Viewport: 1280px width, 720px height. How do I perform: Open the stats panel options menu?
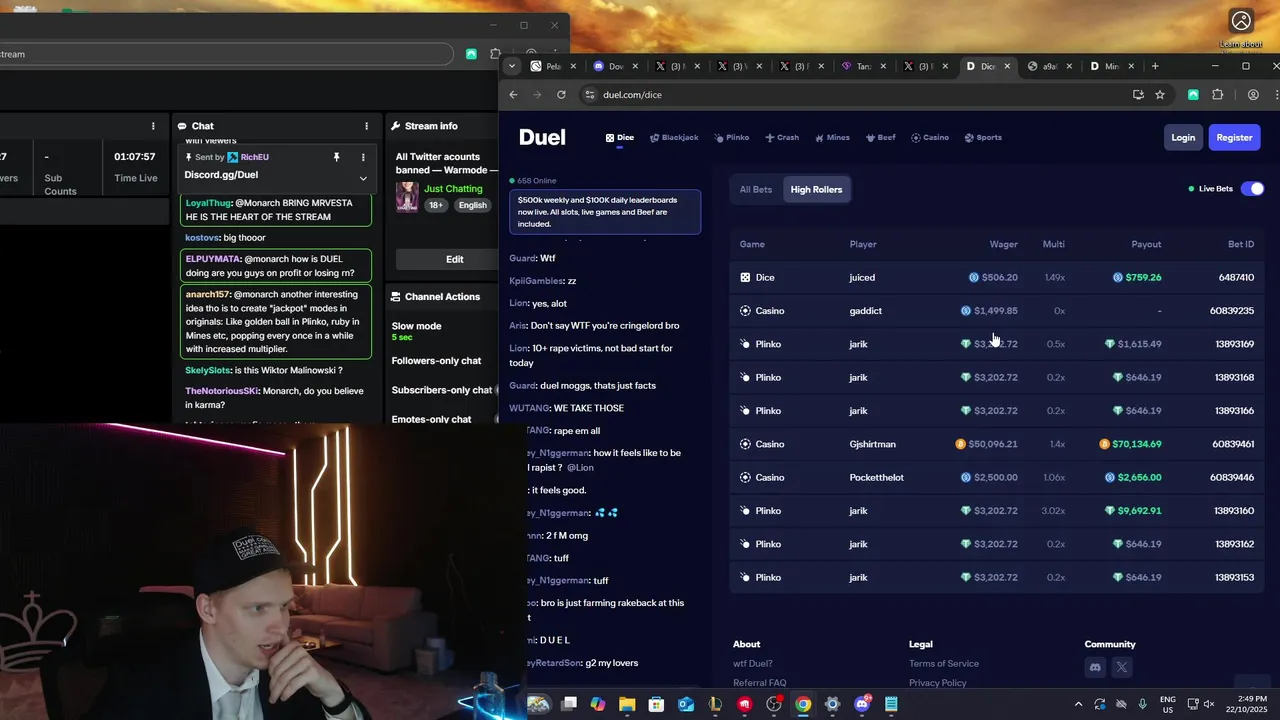point(153,126)
